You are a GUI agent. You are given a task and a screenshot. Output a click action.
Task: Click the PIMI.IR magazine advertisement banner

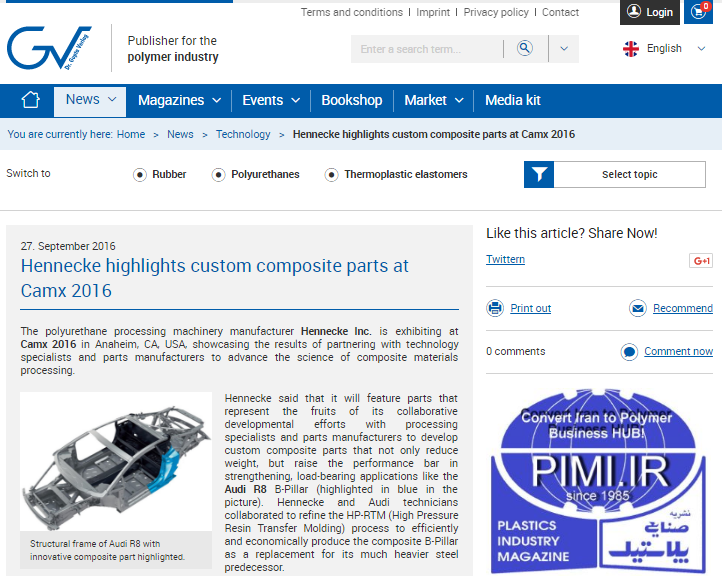pyautogui.click(x=599, y=482)
